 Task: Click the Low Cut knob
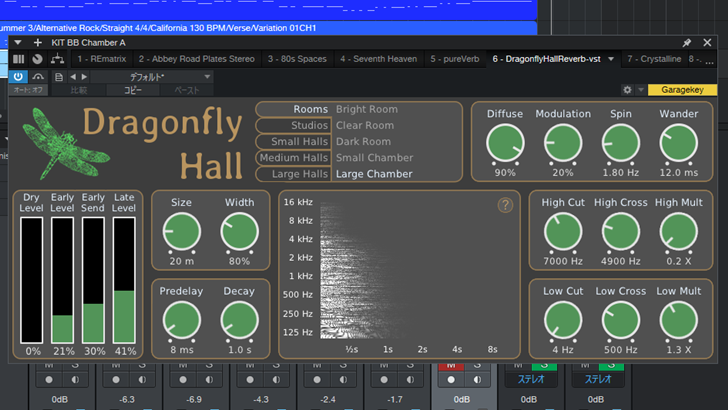(x=563, y=320)
